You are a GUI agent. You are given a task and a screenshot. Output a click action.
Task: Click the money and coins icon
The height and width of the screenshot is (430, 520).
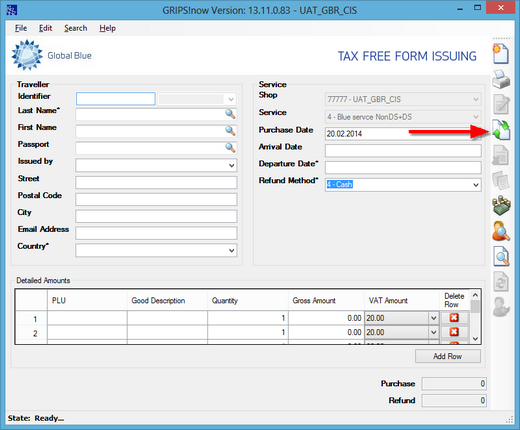(x=501, y=206)
